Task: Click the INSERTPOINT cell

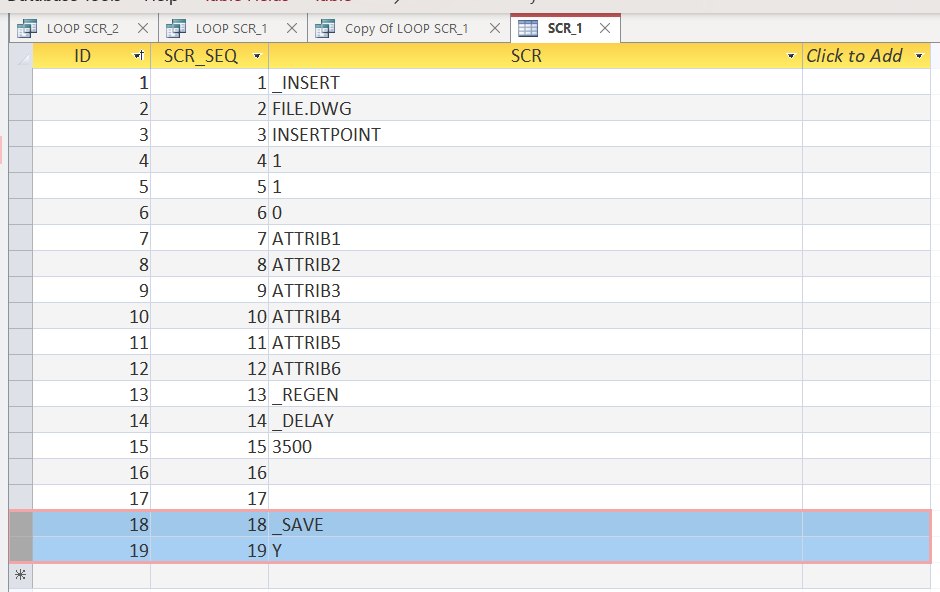Action: (535, 134)
